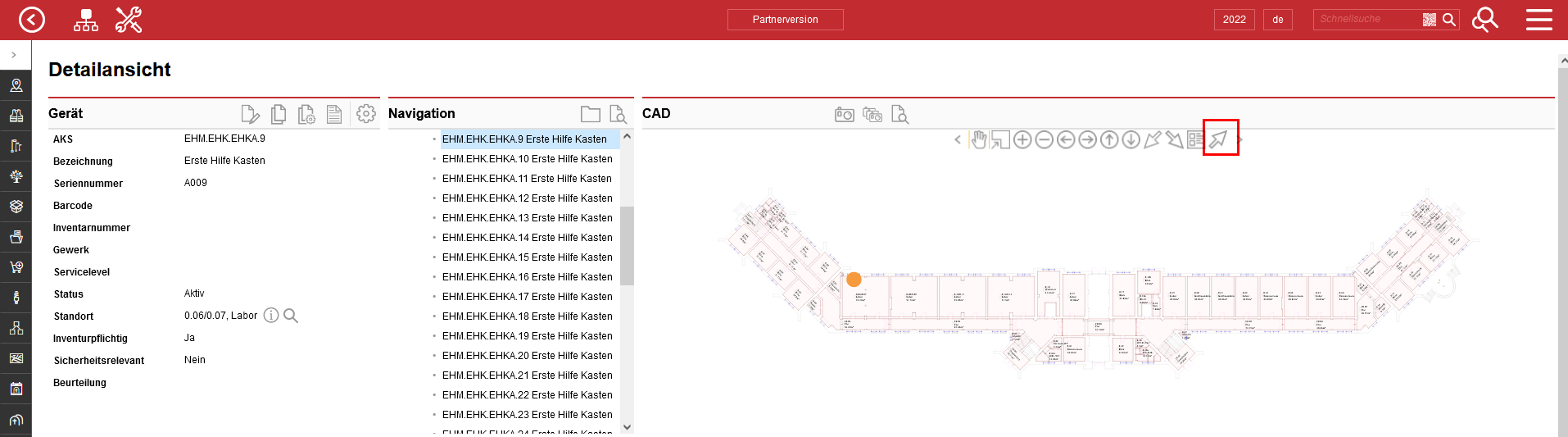Viewport: 1568px width, 437px height.
Task: Open the de language selector
Action: coord(1278,20)
